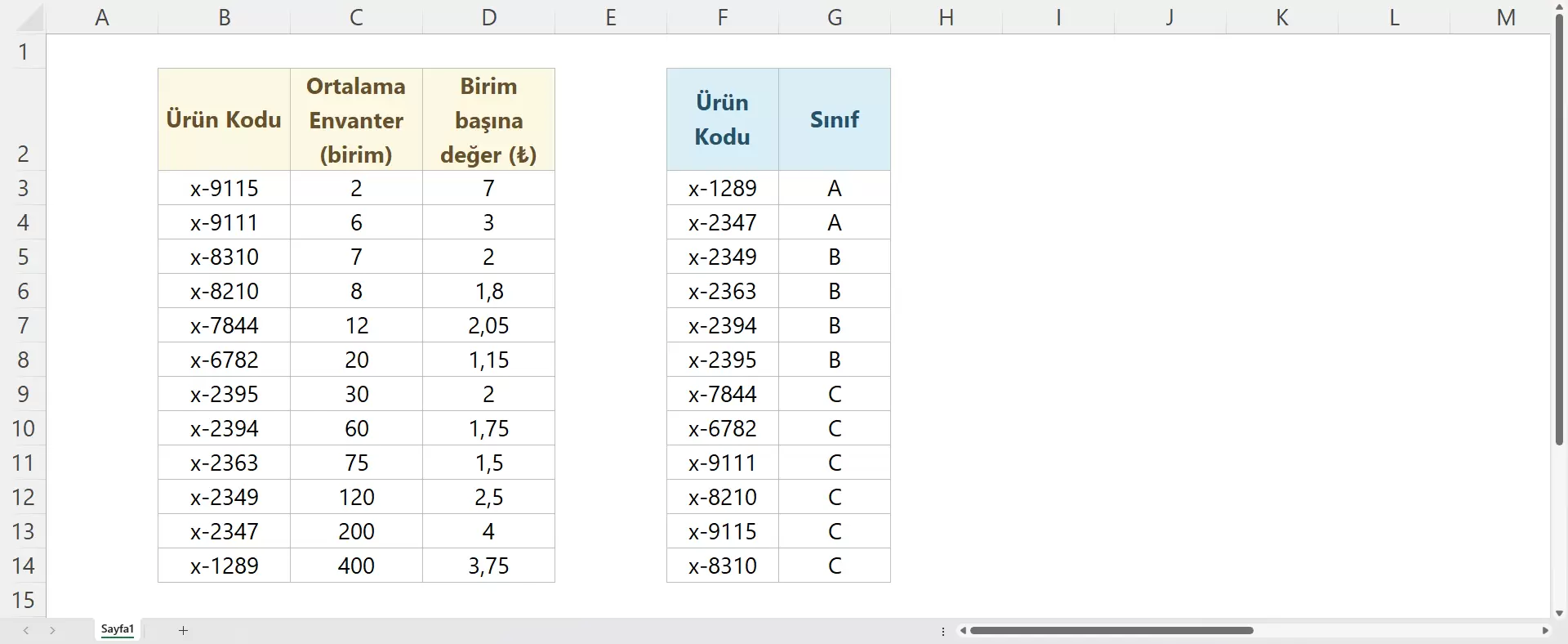Image resolution: width=1568 pixels, height=644 pixels.
Task: Select class B next to x-2395
Action: 835,360
